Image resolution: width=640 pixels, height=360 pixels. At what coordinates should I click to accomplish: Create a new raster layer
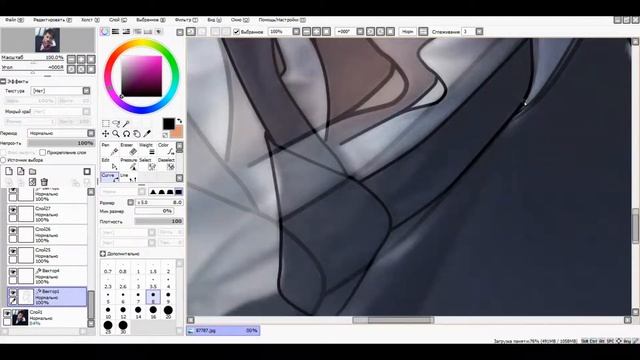click(9, 171)
